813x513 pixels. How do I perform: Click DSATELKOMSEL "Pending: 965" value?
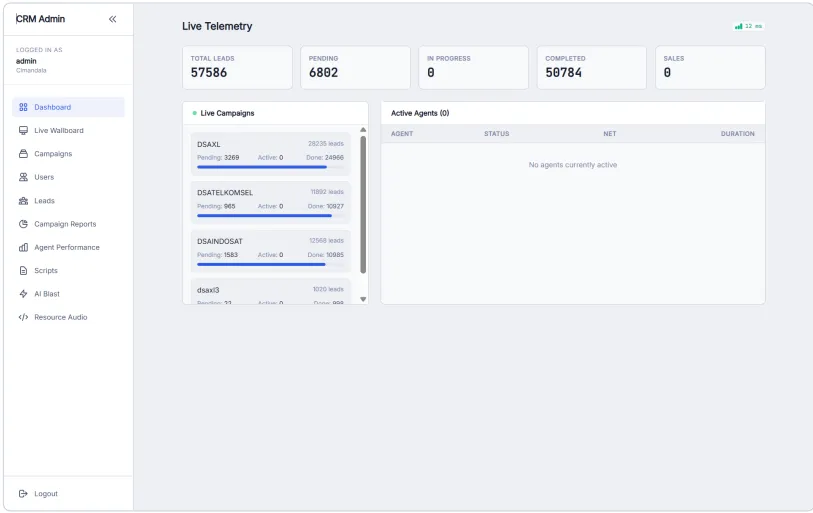[216, 206]
